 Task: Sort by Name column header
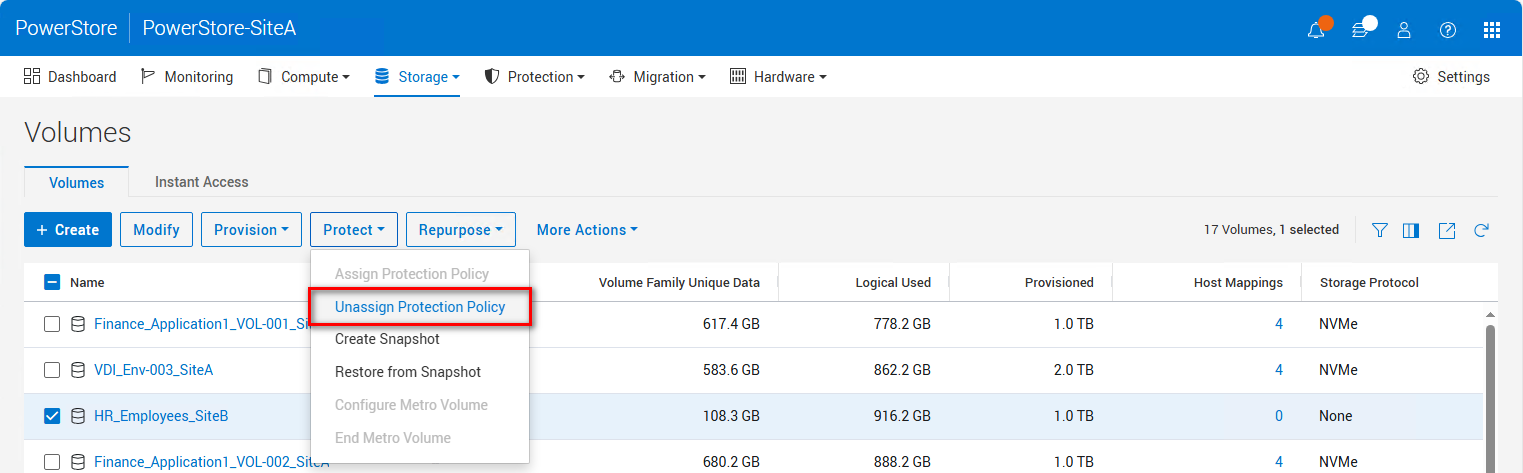click(x=87, y=283)
